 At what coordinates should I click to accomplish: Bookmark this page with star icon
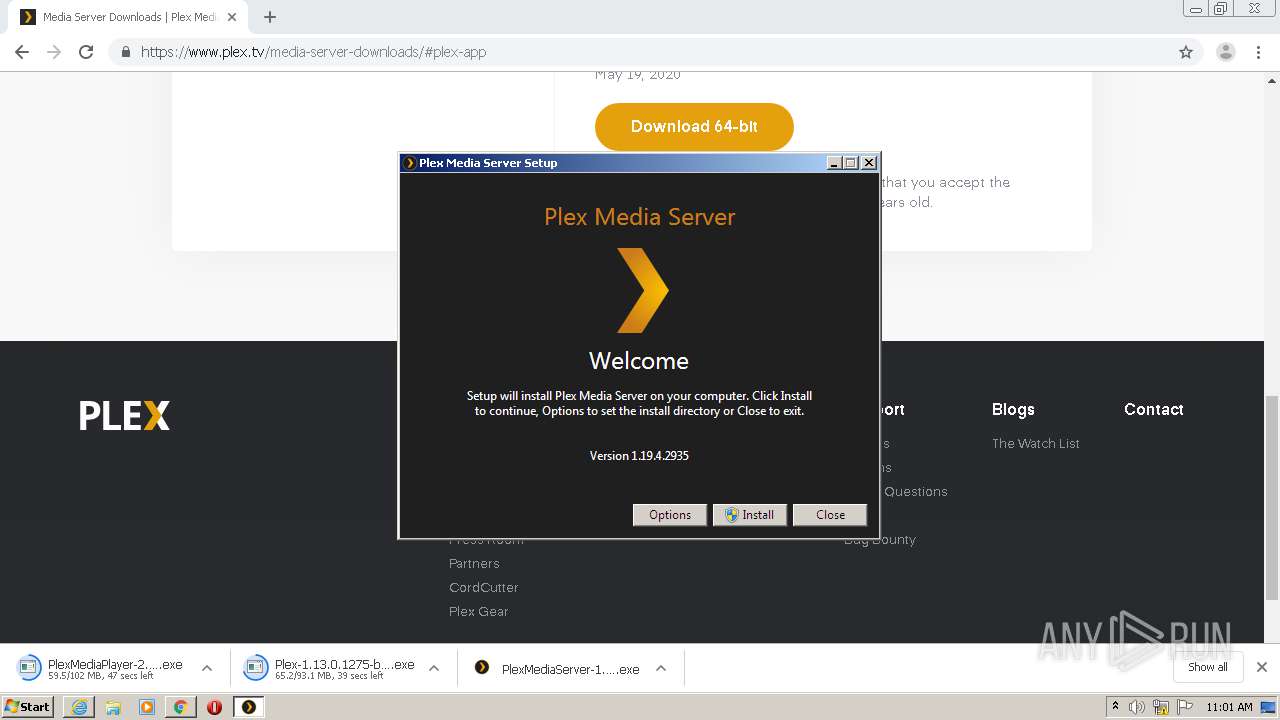[1186, 52]
